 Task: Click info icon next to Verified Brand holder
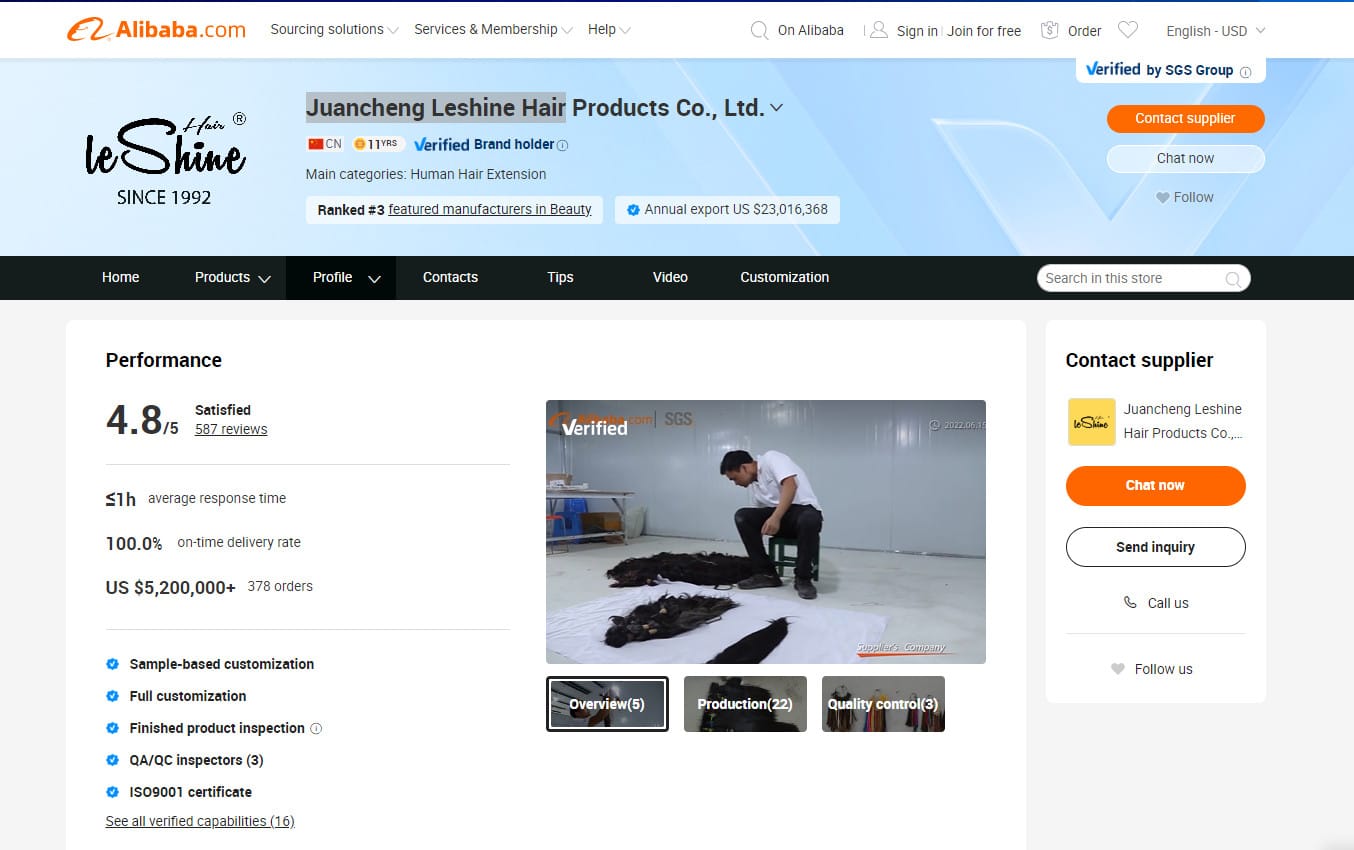tap(562, 145)
